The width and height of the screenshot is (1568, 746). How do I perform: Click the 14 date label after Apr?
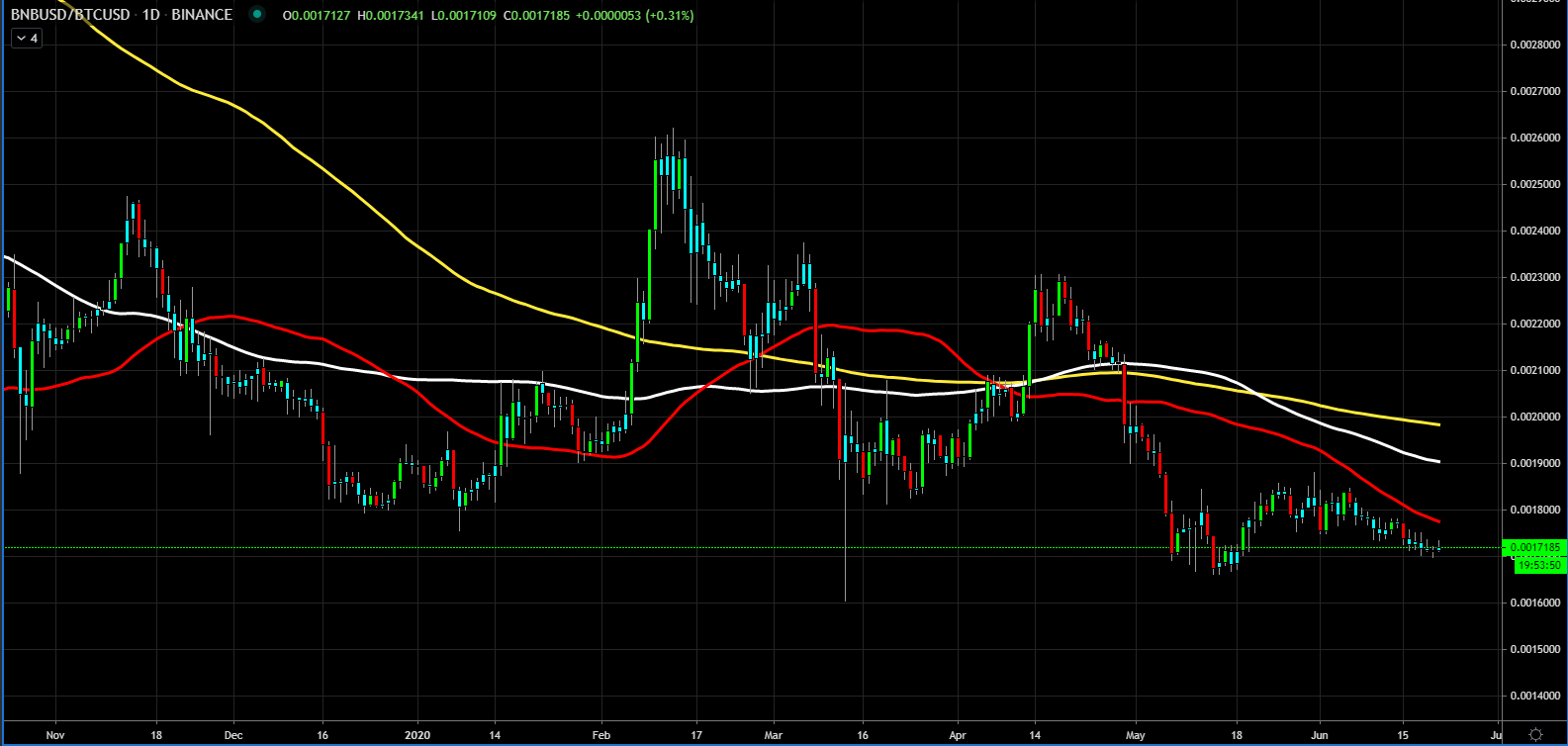1035,735
